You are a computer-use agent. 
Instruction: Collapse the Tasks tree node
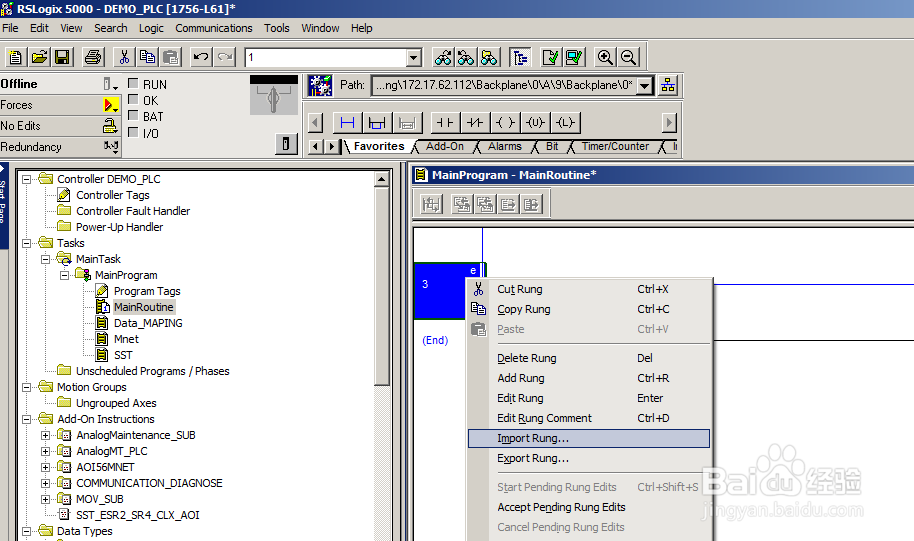tap(27, 244)
